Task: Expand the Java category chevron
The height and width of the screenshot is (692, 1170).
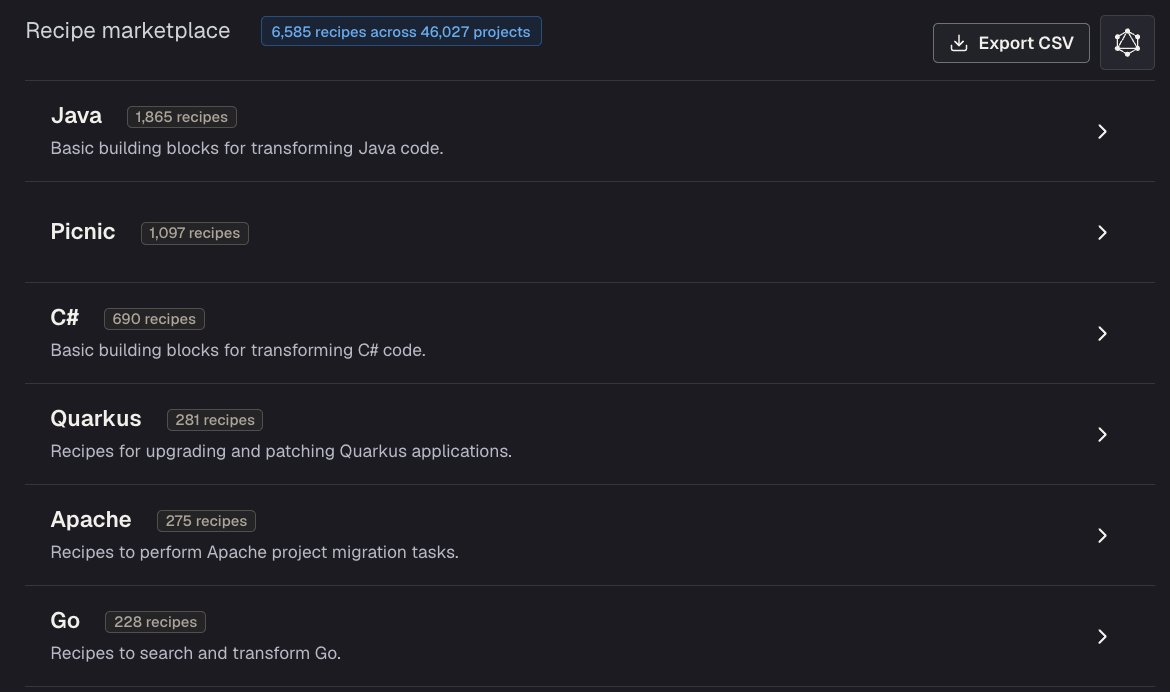Action: point(1101,131)
